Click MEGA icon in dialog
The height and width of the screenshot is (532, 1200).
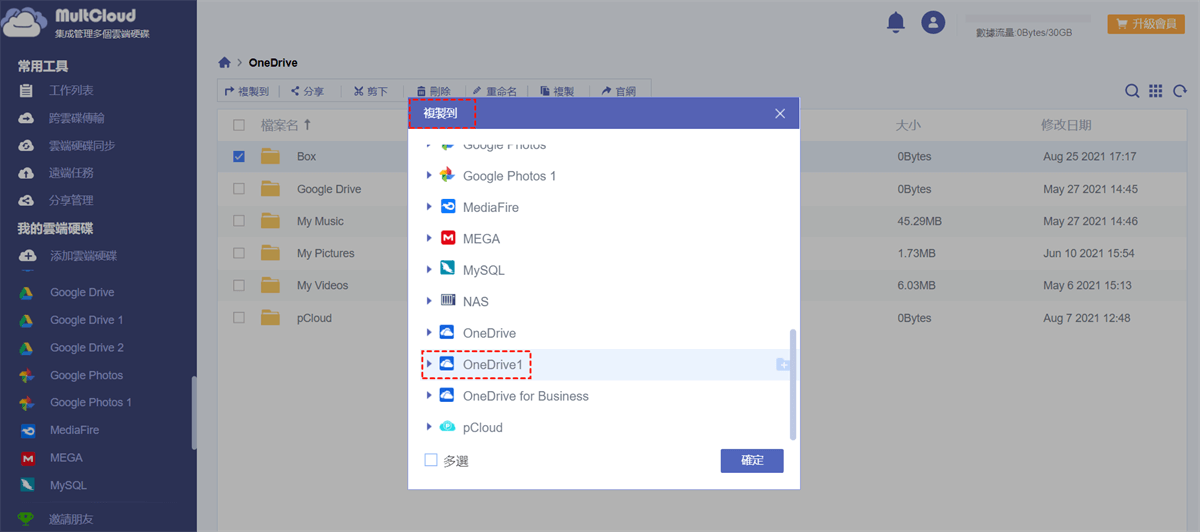448,239
